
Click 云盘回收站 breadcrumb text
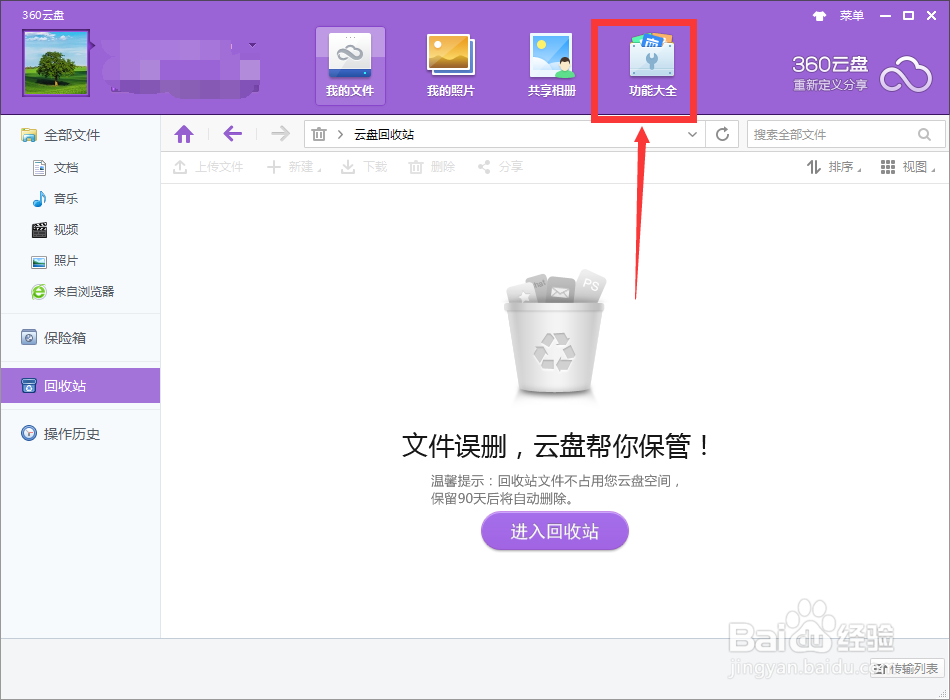coord(384,135)
